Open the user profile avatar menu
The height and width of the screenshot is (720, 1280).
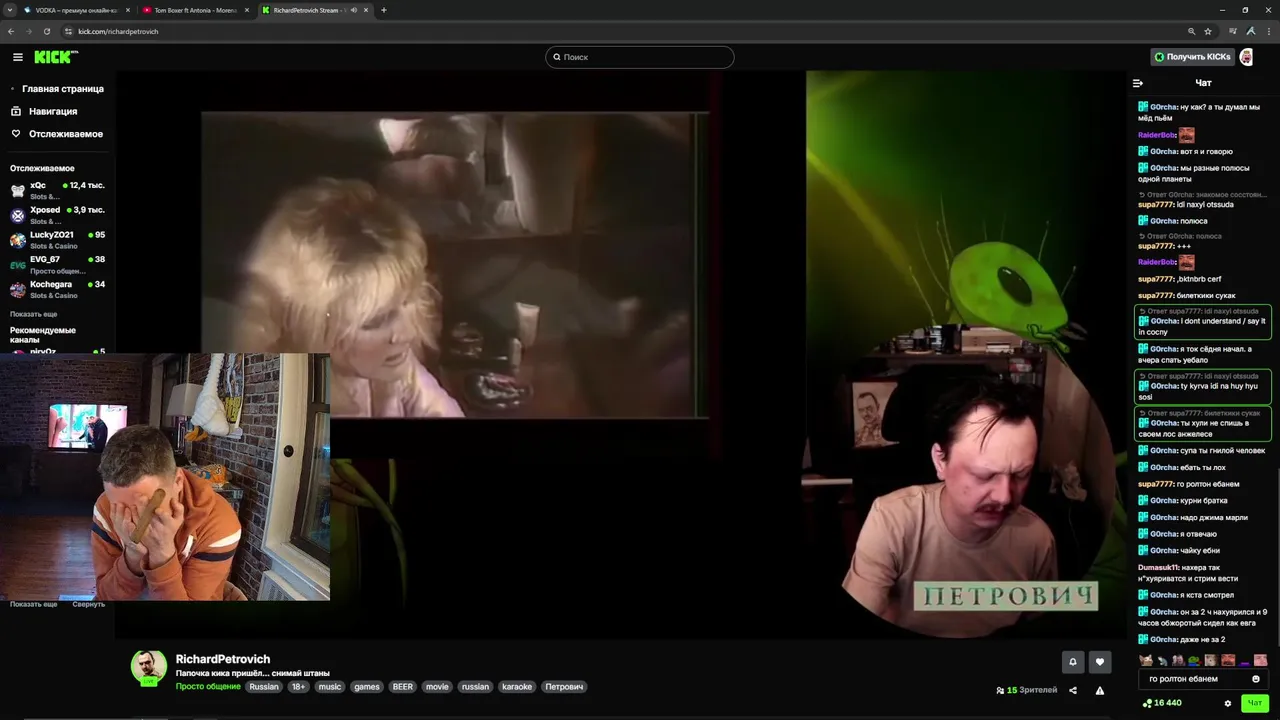[1246, 57]
